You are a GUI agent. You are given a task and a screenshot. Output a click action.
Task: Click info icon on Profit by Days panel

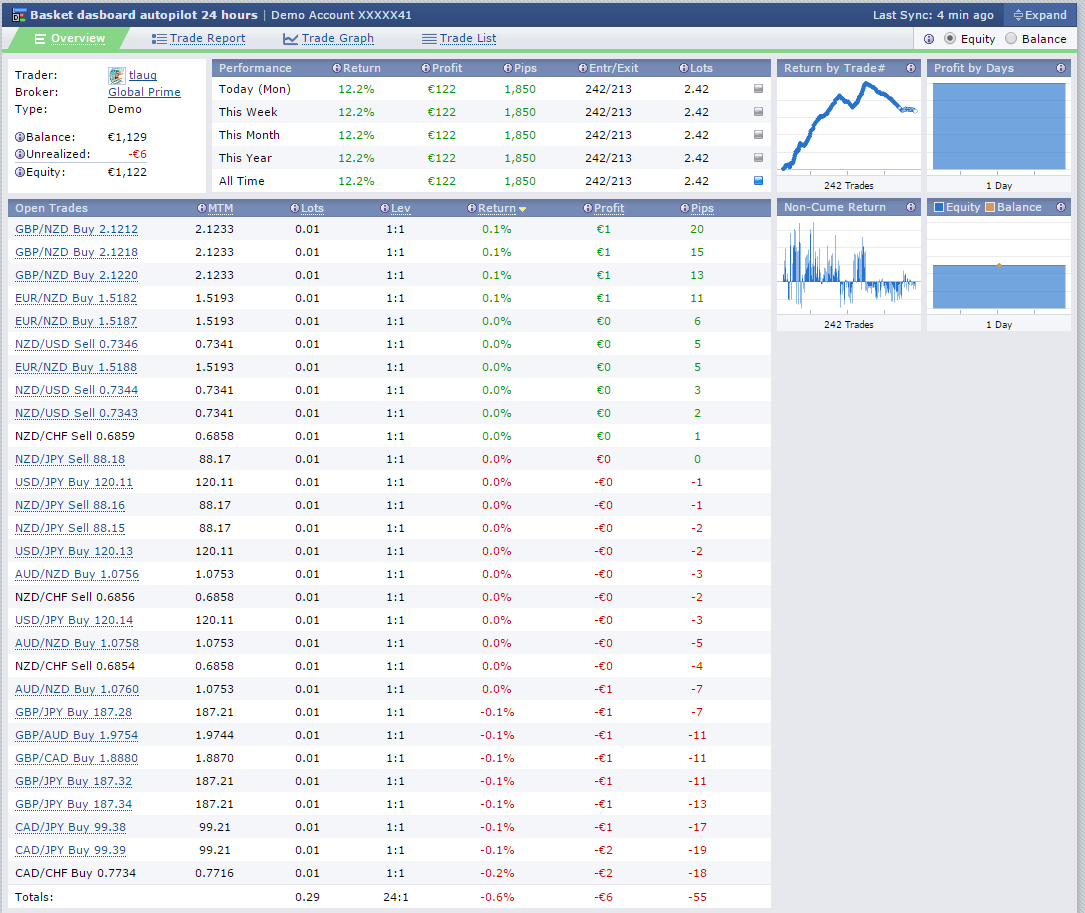[x=1060, y=68]
